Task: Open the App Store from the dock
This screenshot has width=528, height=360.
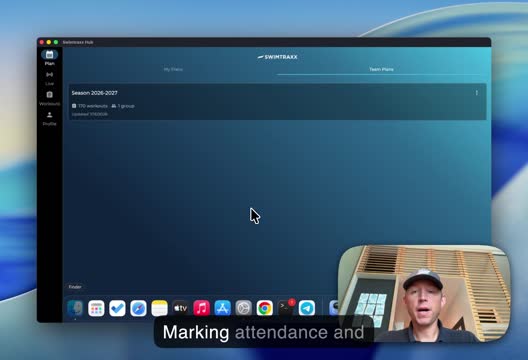Action: [223, 308]
